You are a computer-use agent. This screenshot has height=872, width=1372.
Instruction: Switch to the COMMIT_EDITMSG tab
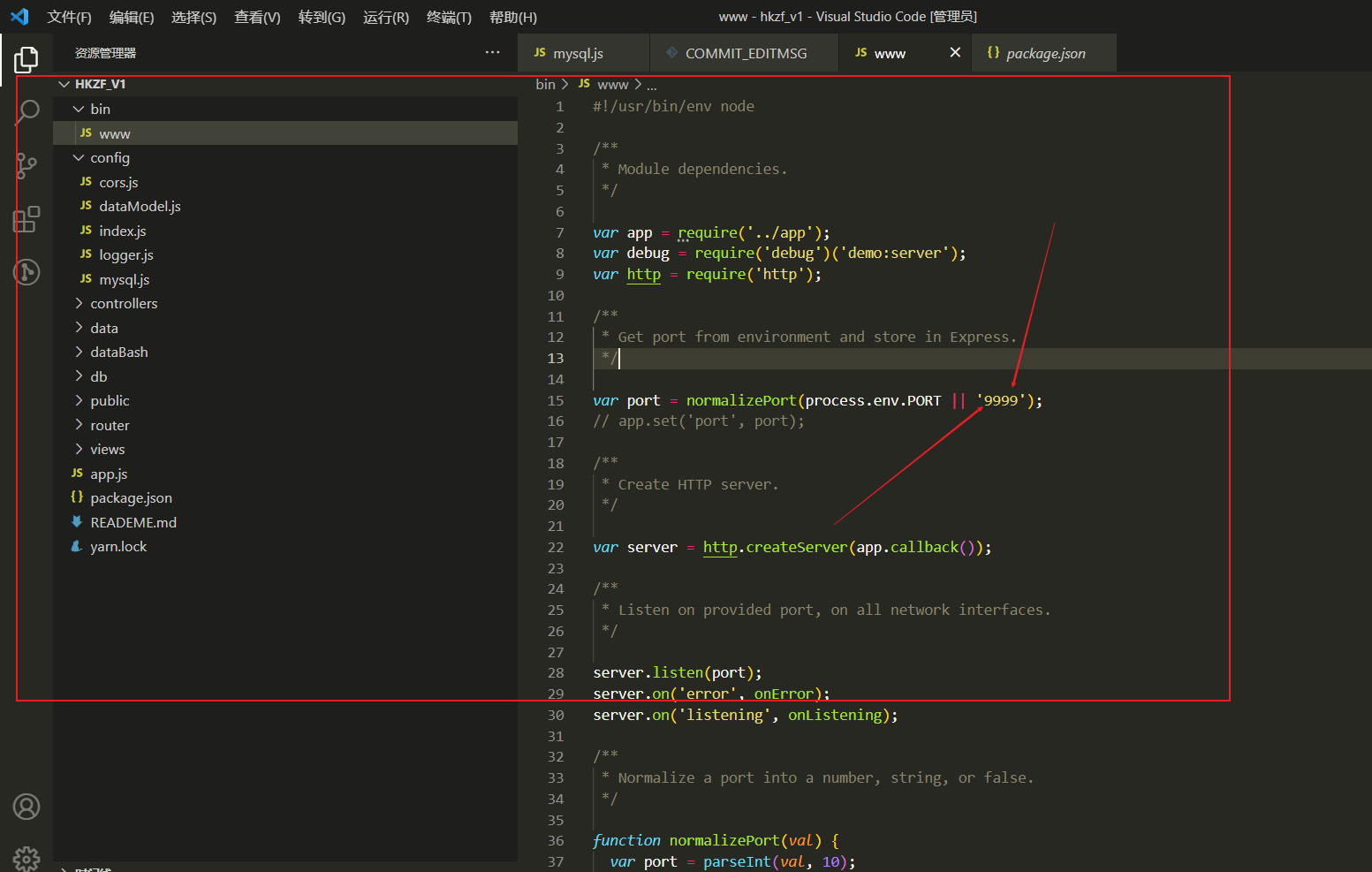click(745, 53)
